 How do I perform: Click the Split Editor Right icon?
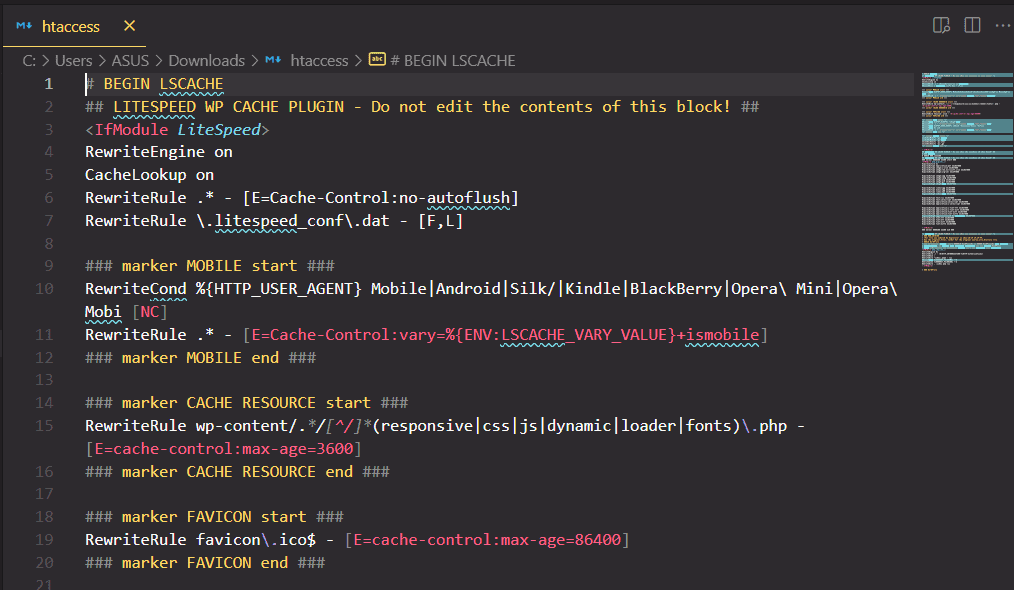(x=971, y=25)
